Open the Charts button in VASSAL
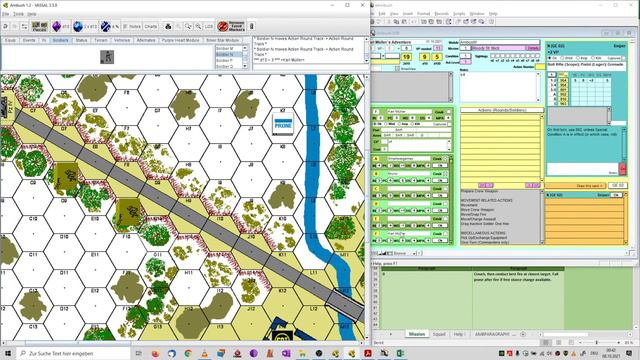The image size is (640, 360). 151,27
